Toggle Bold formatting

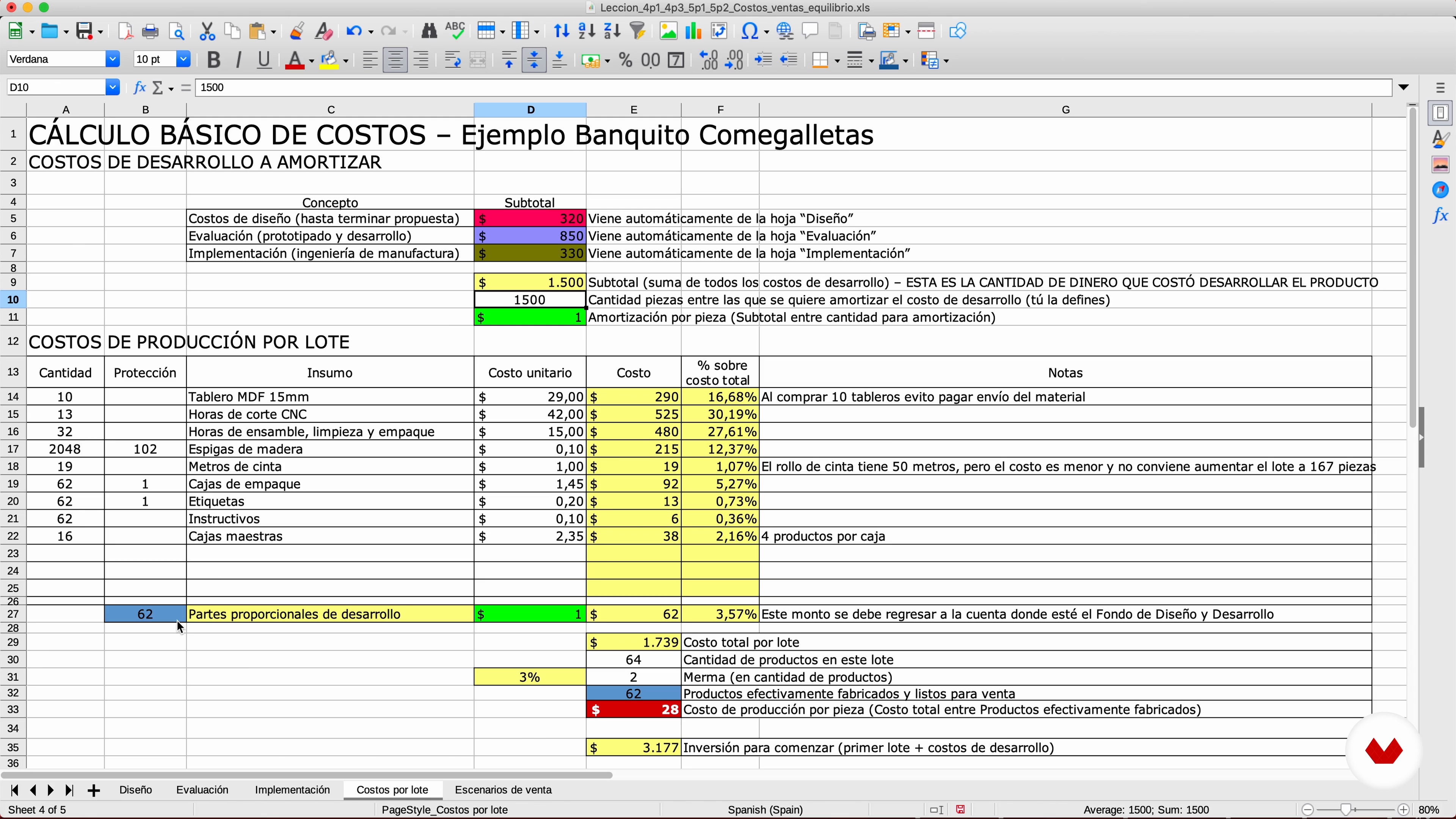213,60
